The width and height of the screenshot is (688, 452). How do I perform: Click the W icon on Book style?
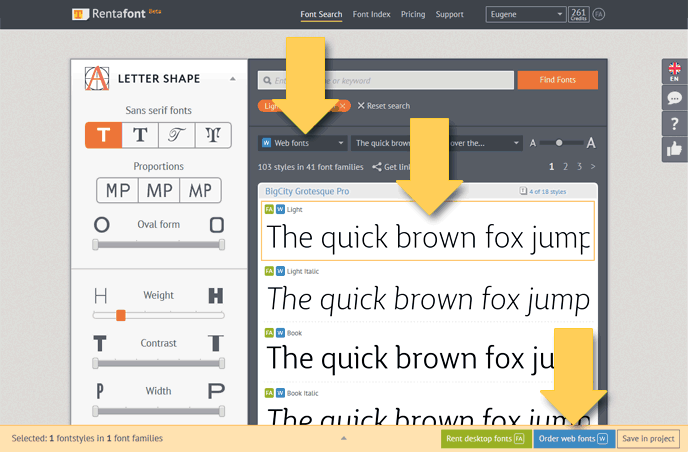coord(280,333)
